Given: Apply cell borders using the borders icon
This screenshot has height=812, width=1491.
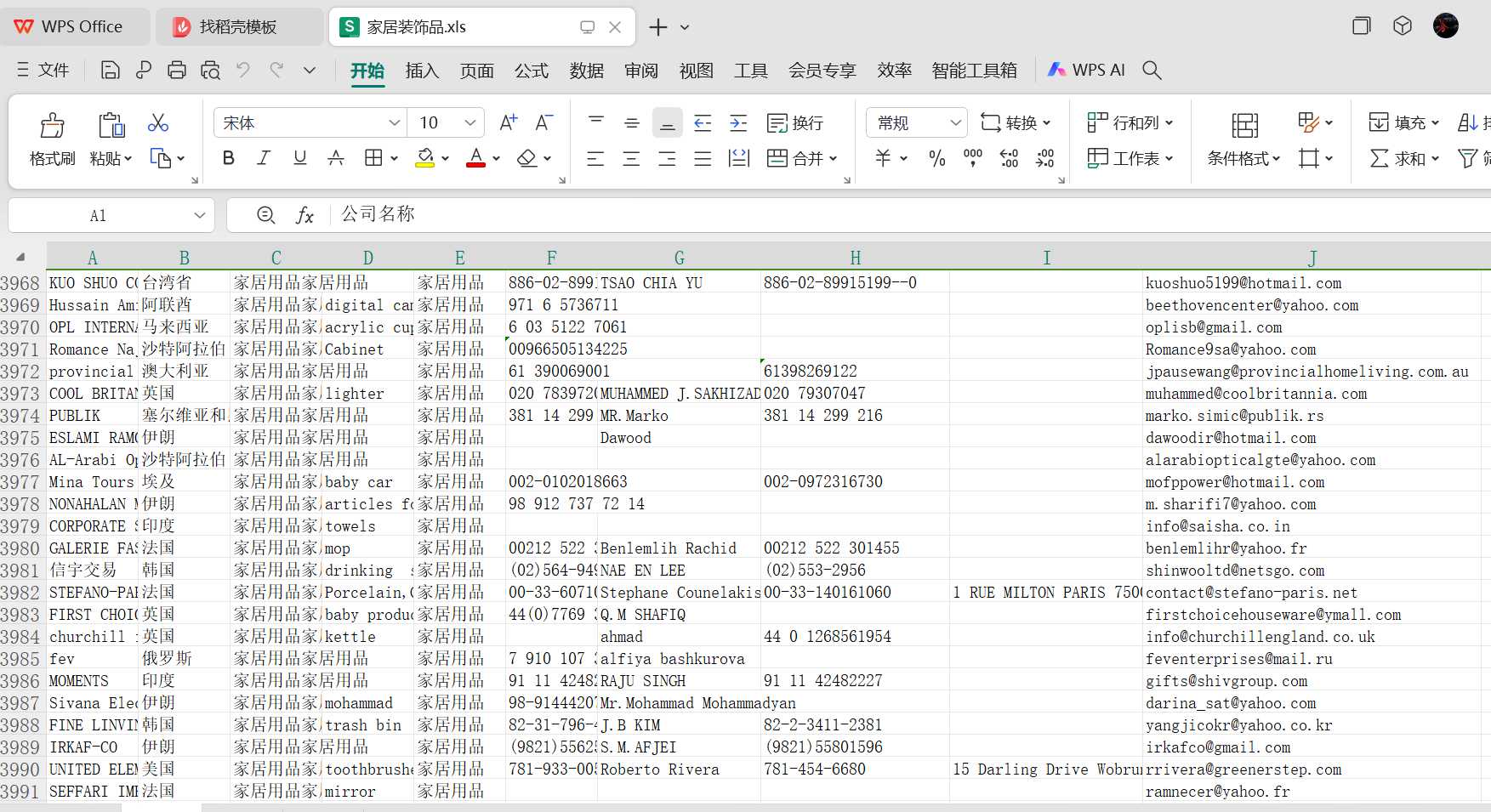Looking at the screenshot, I should (373, 158).
